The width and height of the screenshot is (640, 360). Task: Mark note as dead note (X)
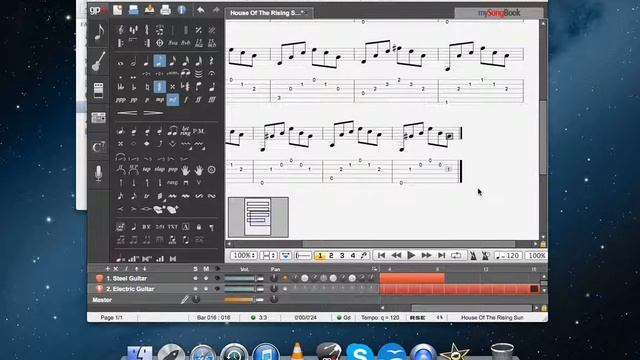click(120, 144)
